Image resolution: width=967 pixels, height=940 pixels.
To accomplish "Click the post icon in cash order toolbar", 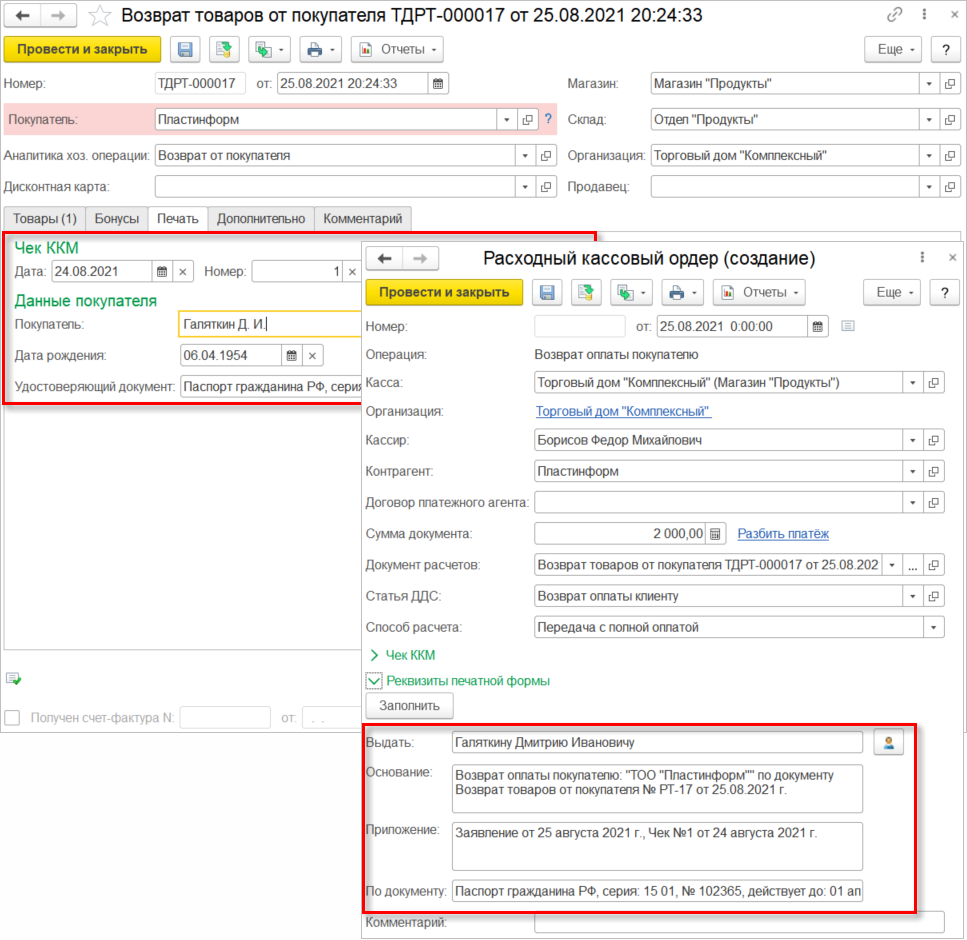I will point(585,292).
